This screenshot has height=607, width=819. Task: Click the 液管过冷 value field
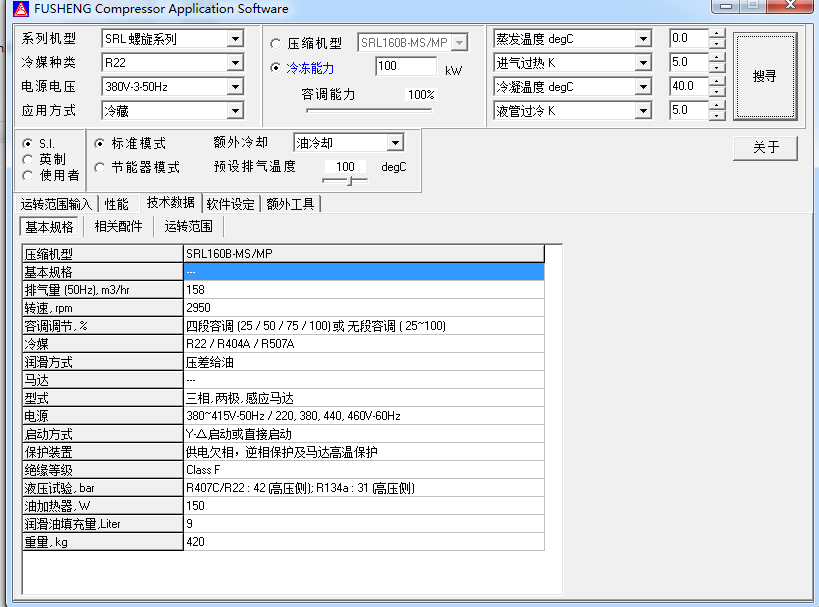coord(688,110)
